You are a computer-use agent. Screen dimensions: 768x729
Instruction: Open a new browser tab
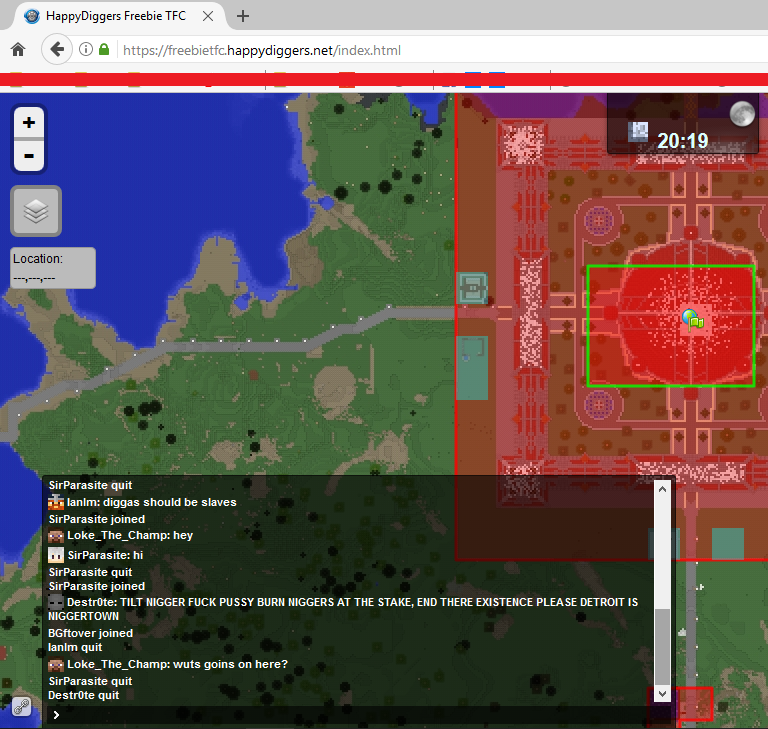[243, 16]
